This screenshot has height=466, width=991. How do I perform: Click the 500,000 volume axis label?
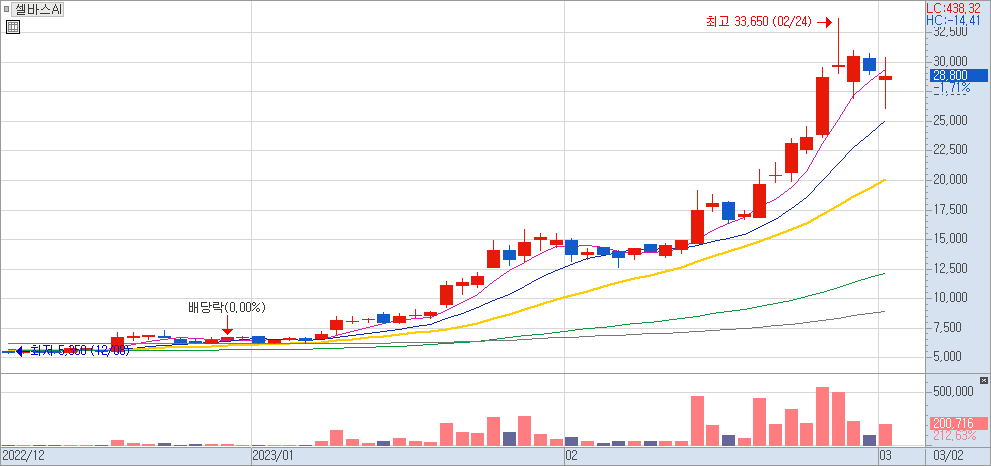coord(952,392)
